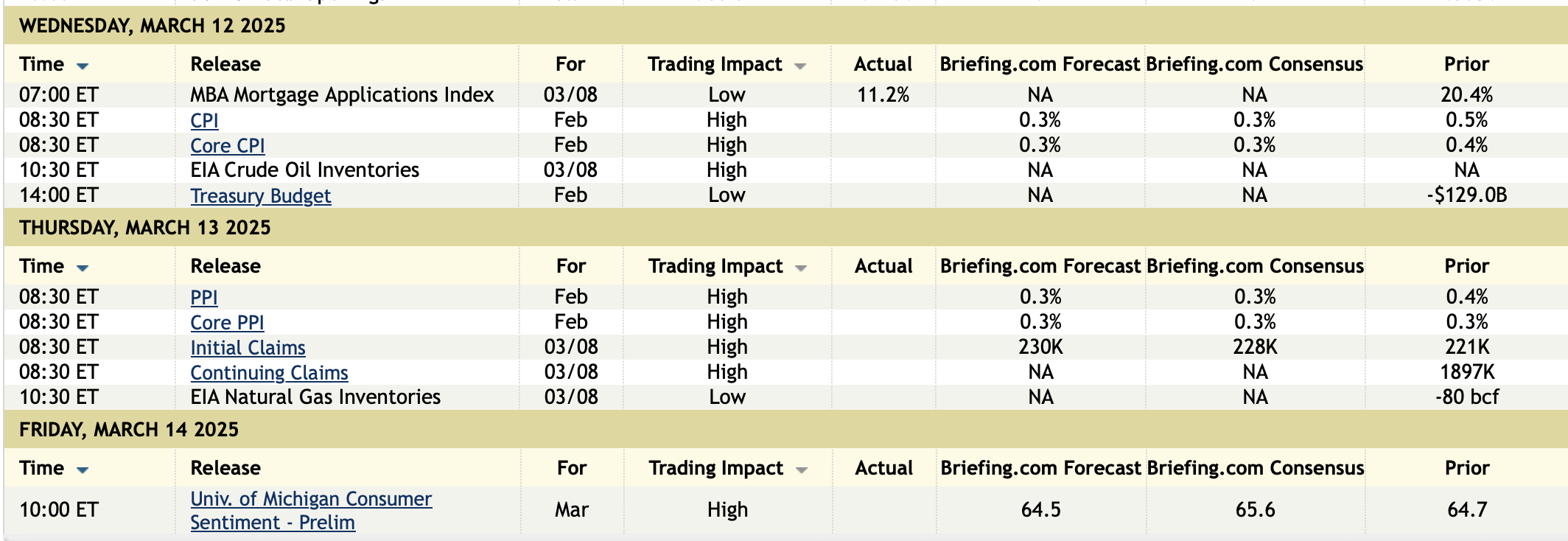Click Friday's Trading Impact sort arrow
This screenshot has width=1568, height=541.
pyautogui.click(x=802, y=470)
